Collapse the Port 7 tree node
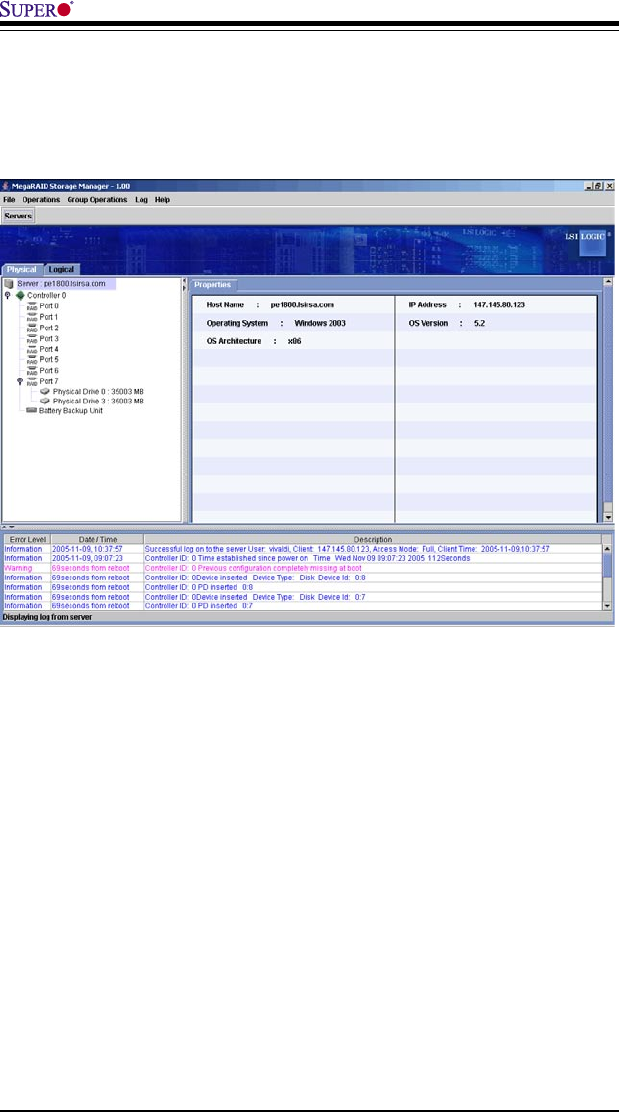This screenshot has height=1112, width=619. (20, 381)
